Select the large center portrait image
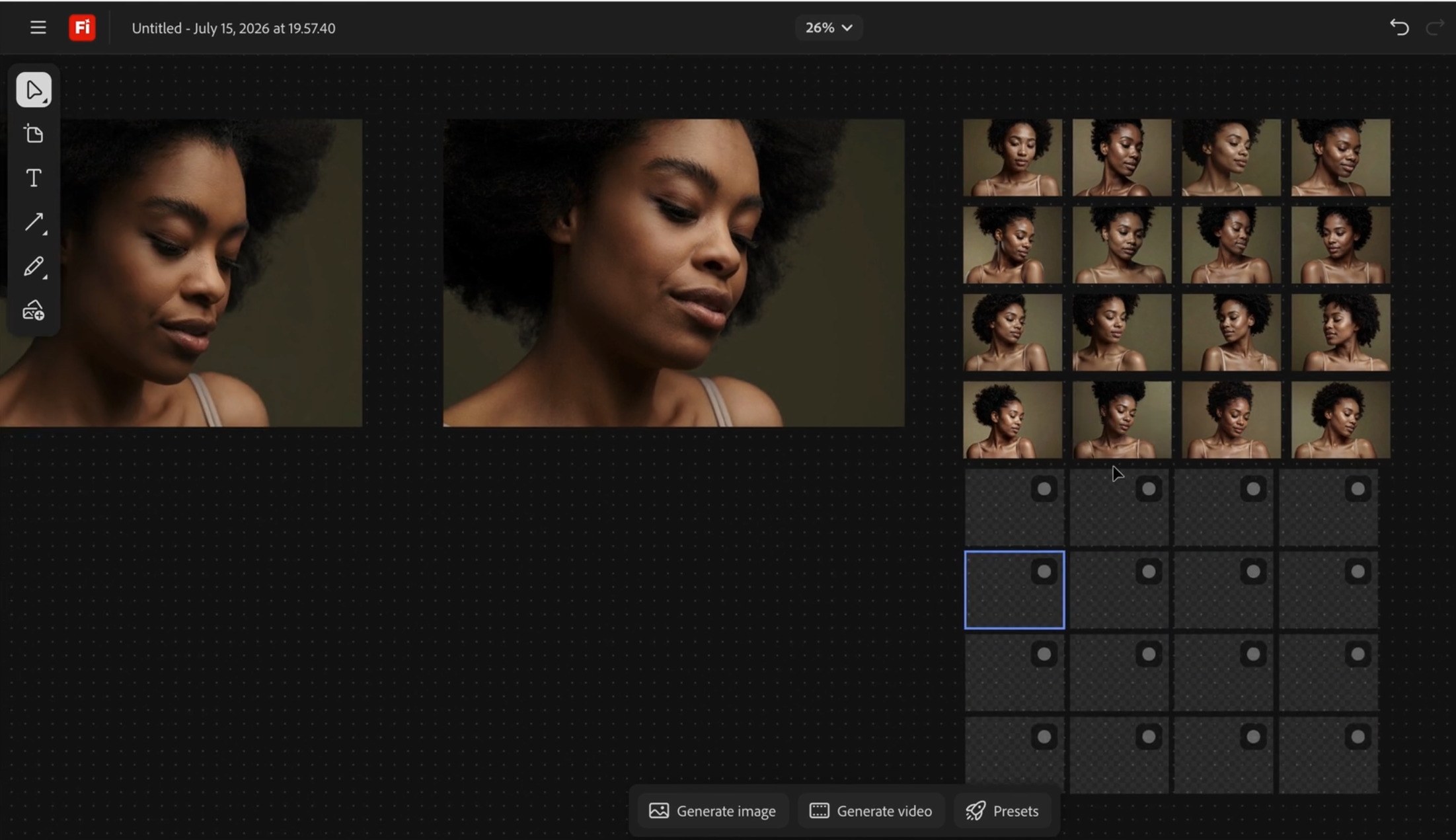This screenshot has width=1456, height=840. 673,273
